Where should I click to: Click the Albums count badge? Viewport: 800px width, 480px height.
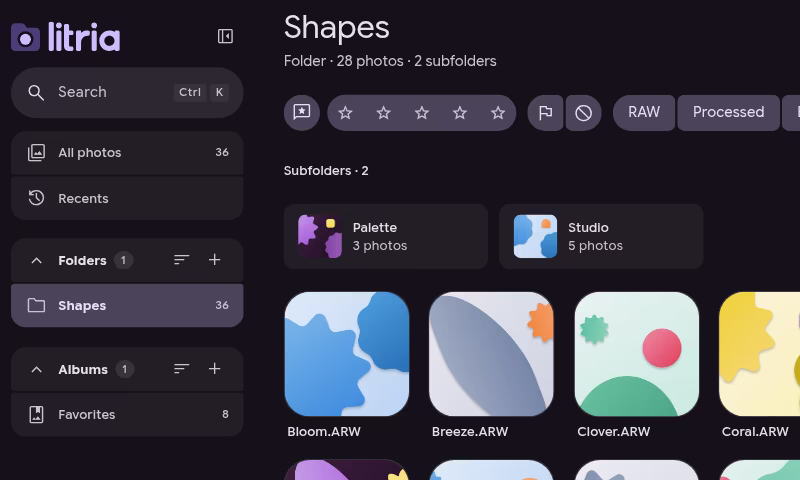click(124, 369)
